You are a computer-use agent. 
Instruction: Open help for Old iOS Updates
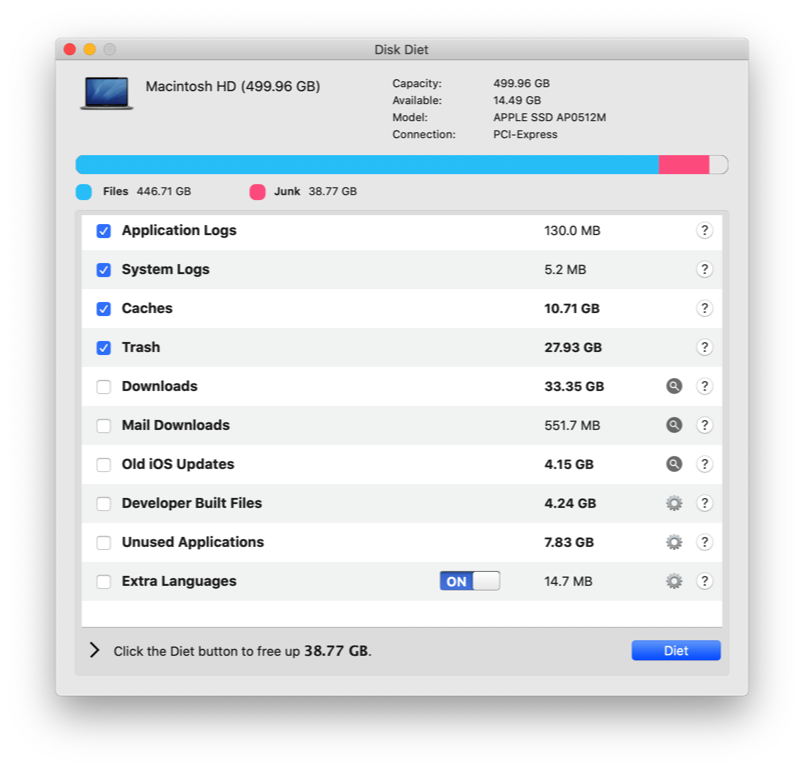(x=705, y=464)
